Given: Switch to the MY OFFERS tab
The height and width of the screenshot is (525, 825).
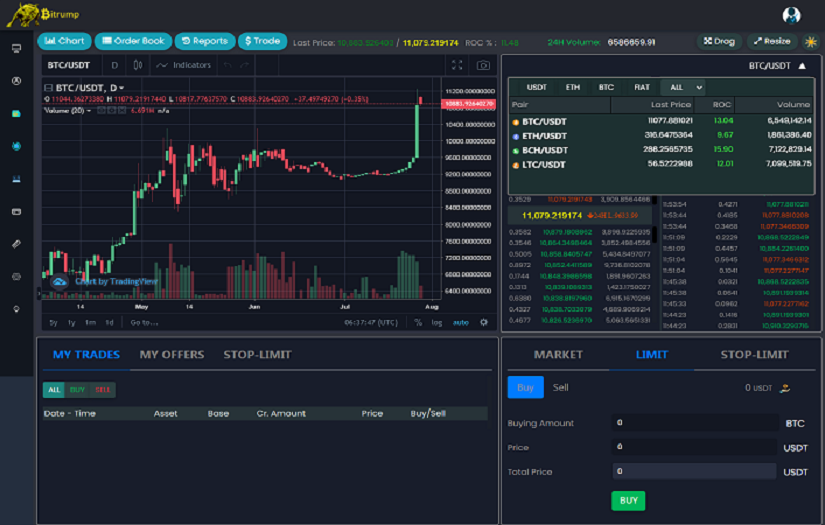Looking at the screenshot, I should coord(171,354).
